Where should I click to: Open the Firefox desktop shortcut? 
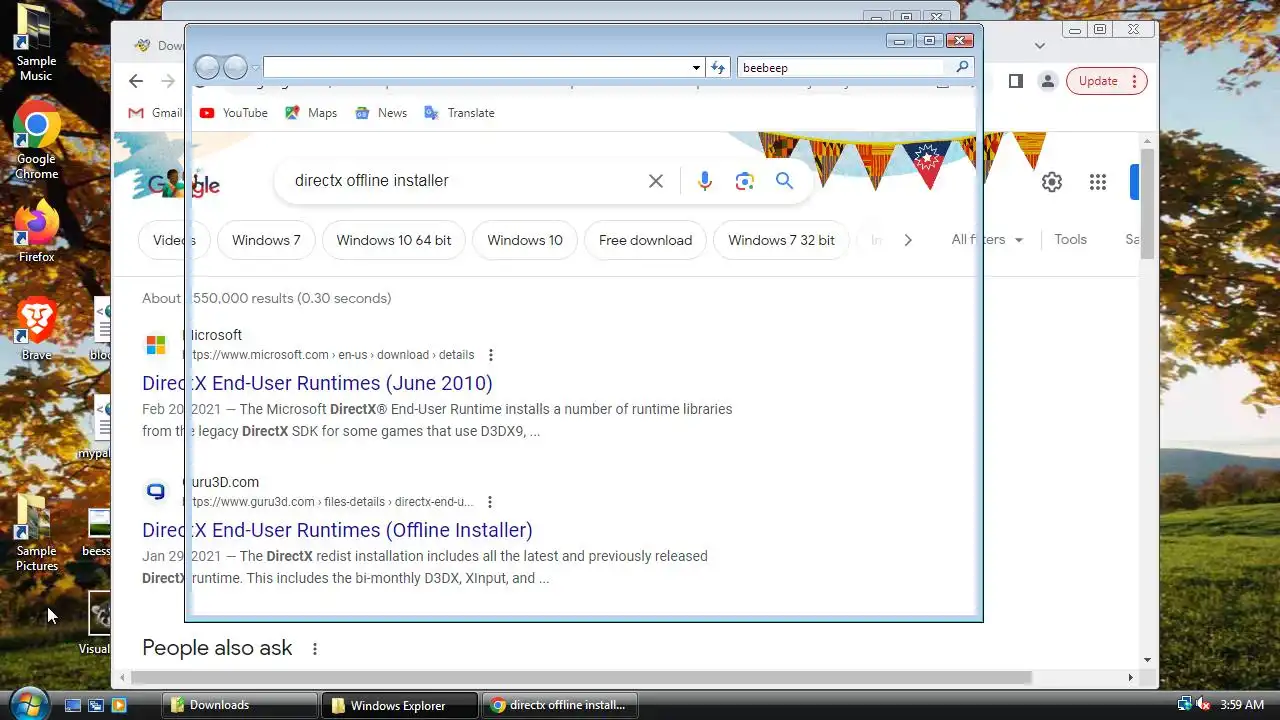click(x=36, y=230)
